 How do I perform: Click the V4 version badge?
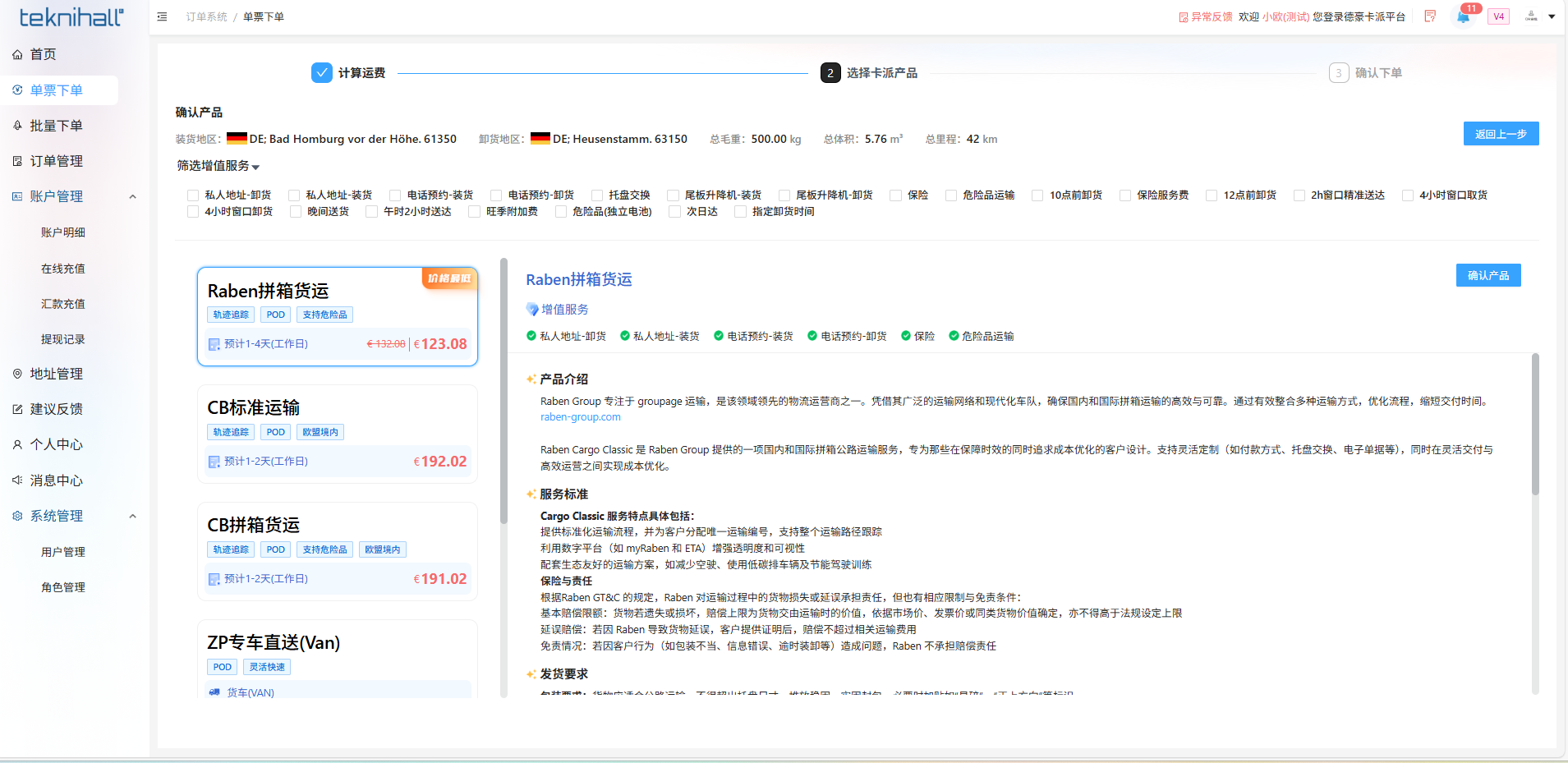pos(1498,16)
